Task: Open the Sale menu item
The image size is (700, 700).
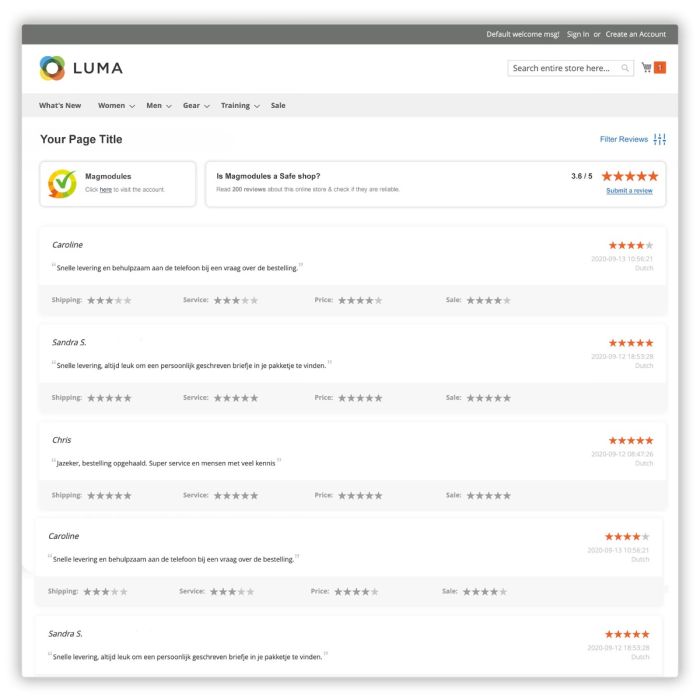Action: (x=278, y=106)
